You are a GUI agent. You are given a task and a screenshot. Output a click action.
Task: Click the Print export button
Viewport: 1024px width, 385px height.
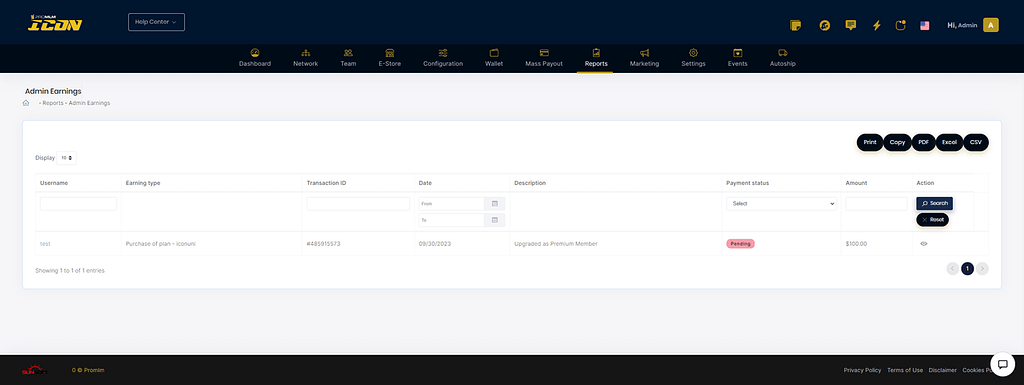(870, 142)
